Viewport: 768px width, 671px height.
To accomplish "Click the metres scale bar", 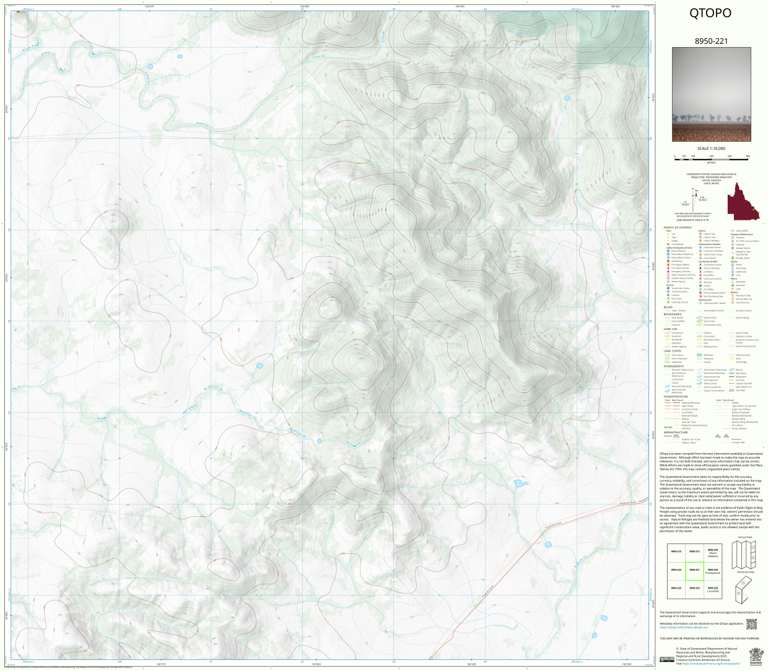I will point(711,157).
